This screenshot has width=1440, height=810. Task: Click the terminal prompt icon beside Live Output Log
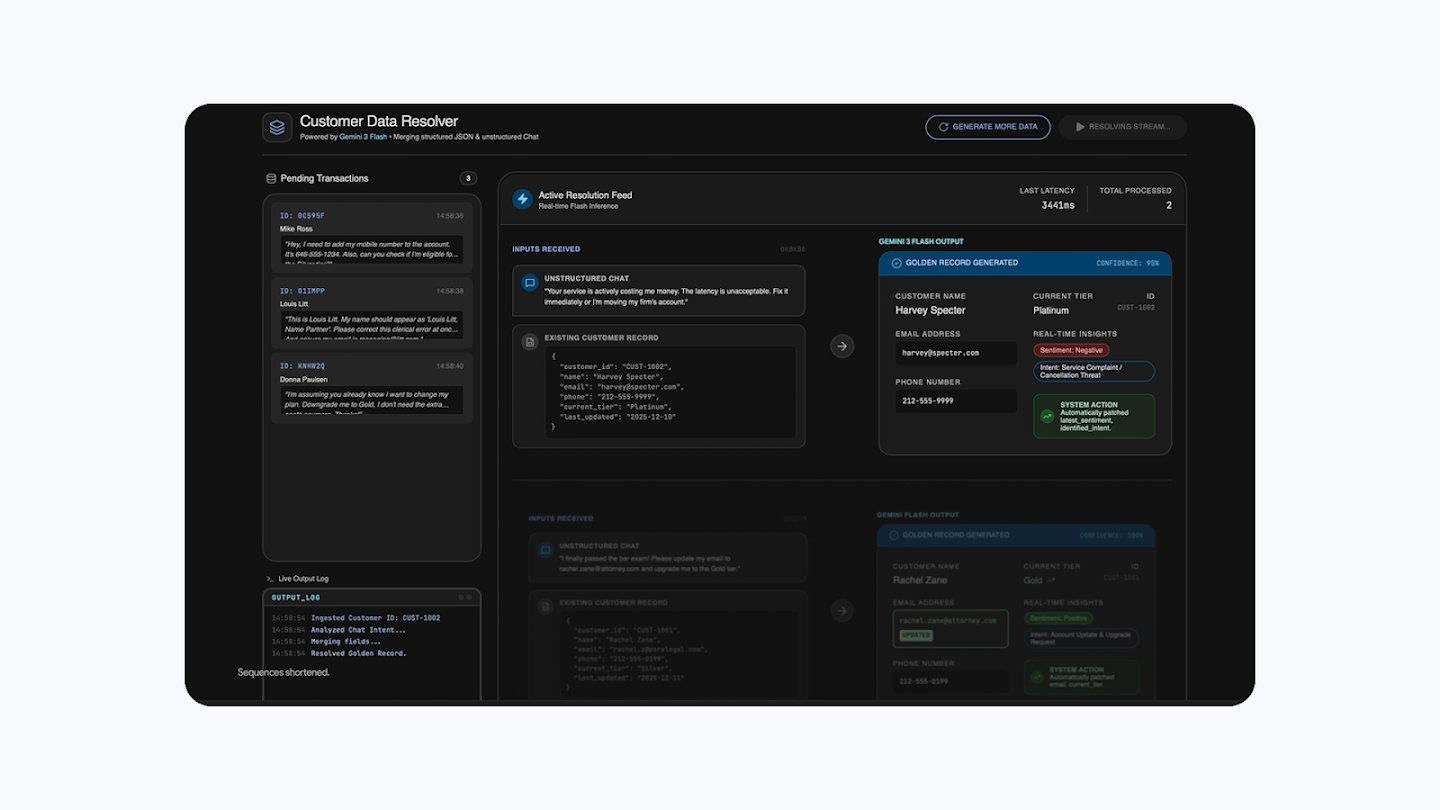coord(270,579)
